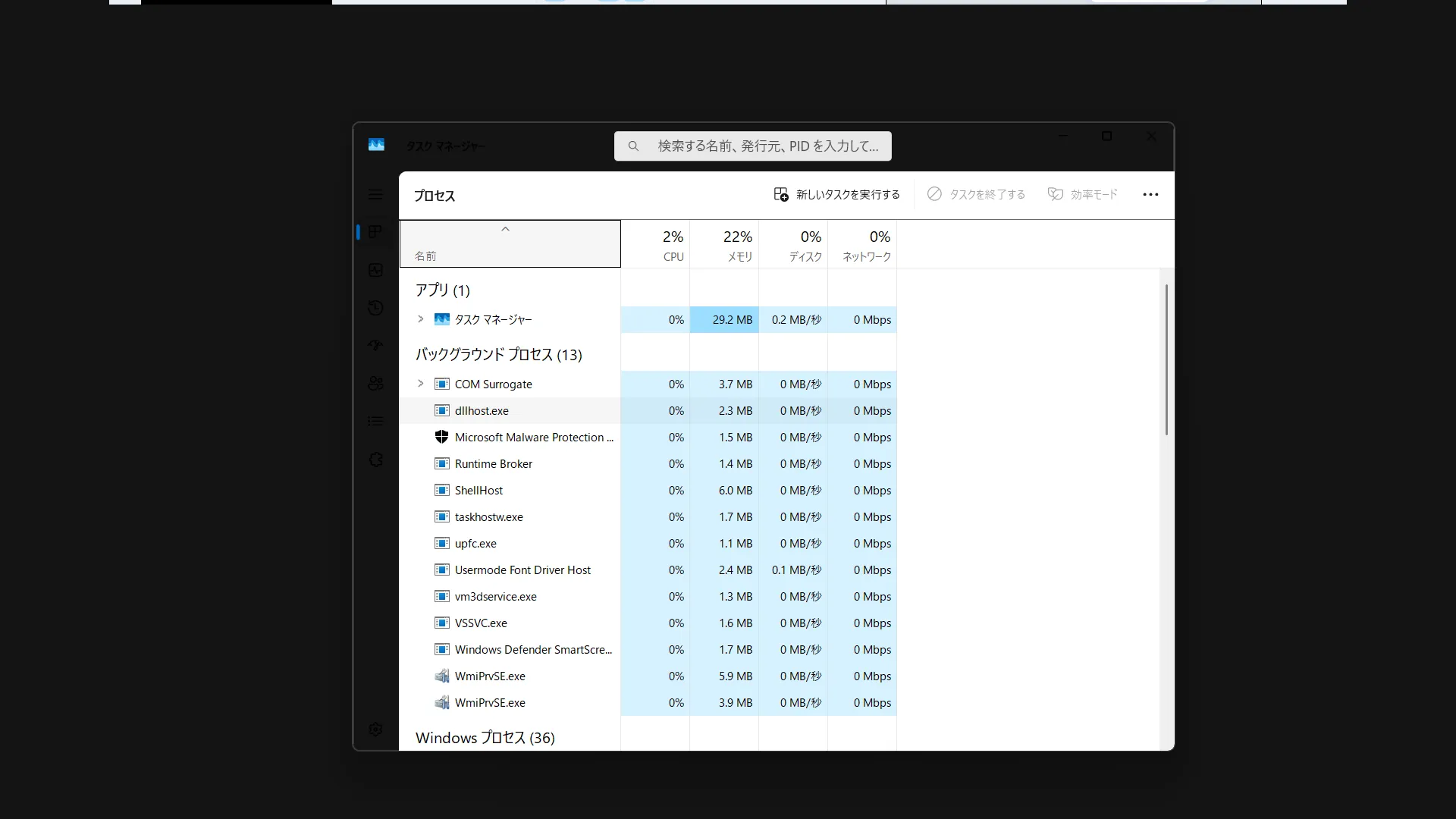The width and height of the screenshot is (1456, 819).
Task: Sort by the メモリ column header
Action: pos(724,244)
